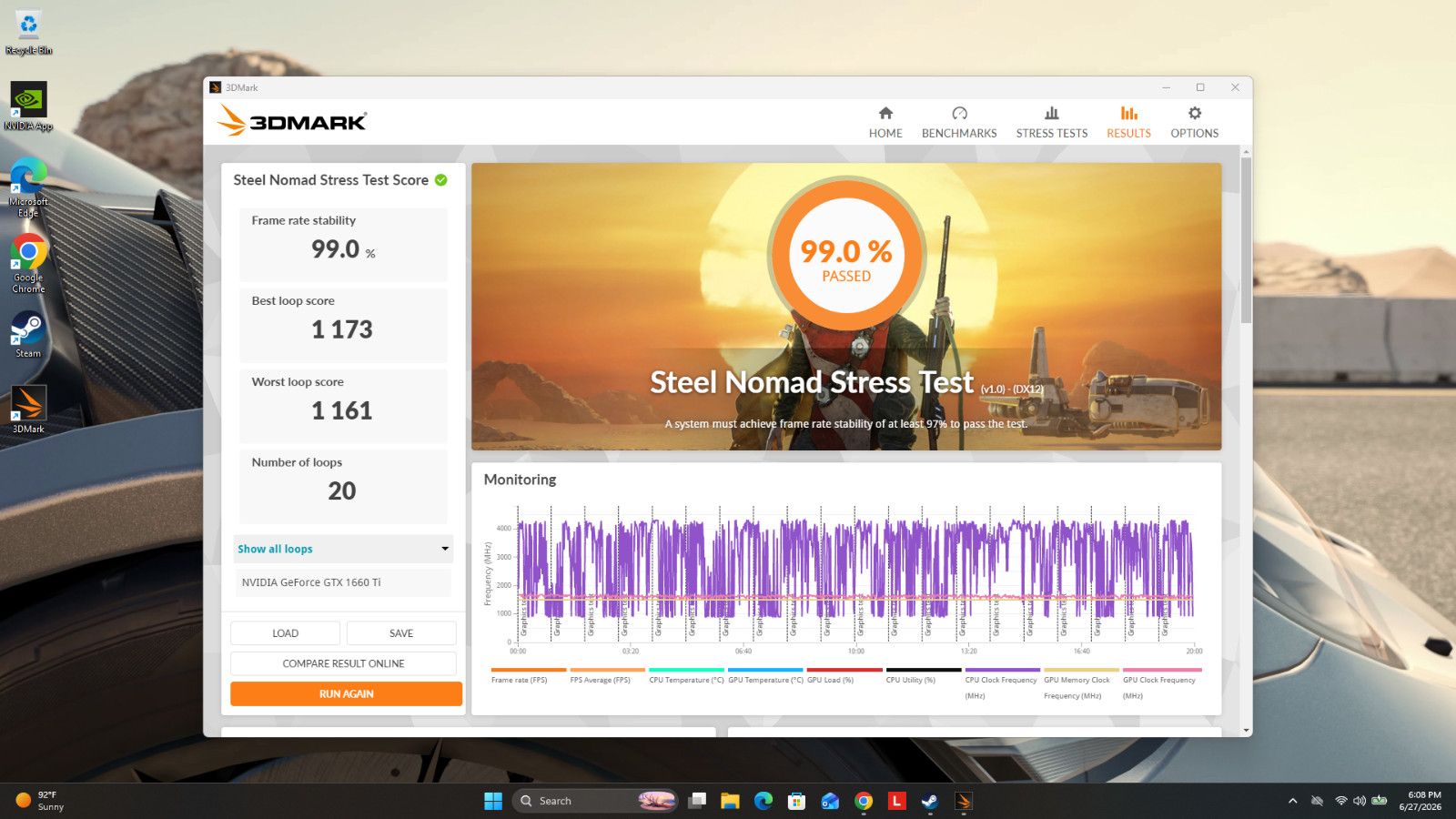Select the RESULTS tab
Viewport: 1456px width, 819px height.
[1128, 122]
